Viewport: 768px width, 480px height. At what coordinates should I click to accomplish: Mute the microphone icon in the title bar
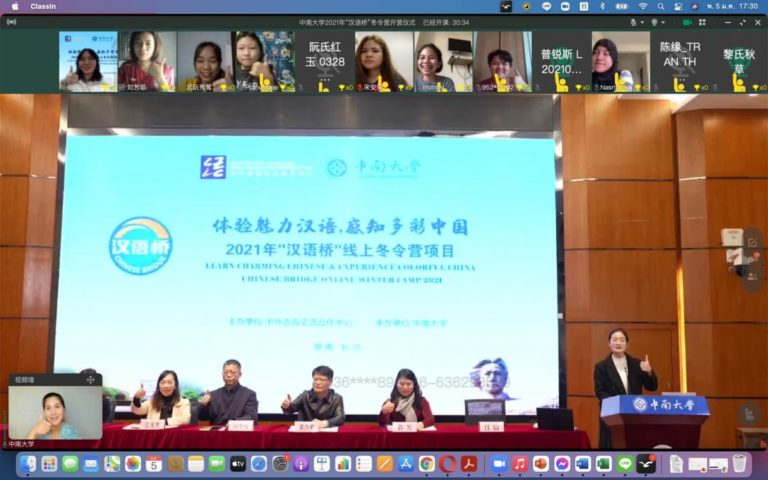(634, 23)
